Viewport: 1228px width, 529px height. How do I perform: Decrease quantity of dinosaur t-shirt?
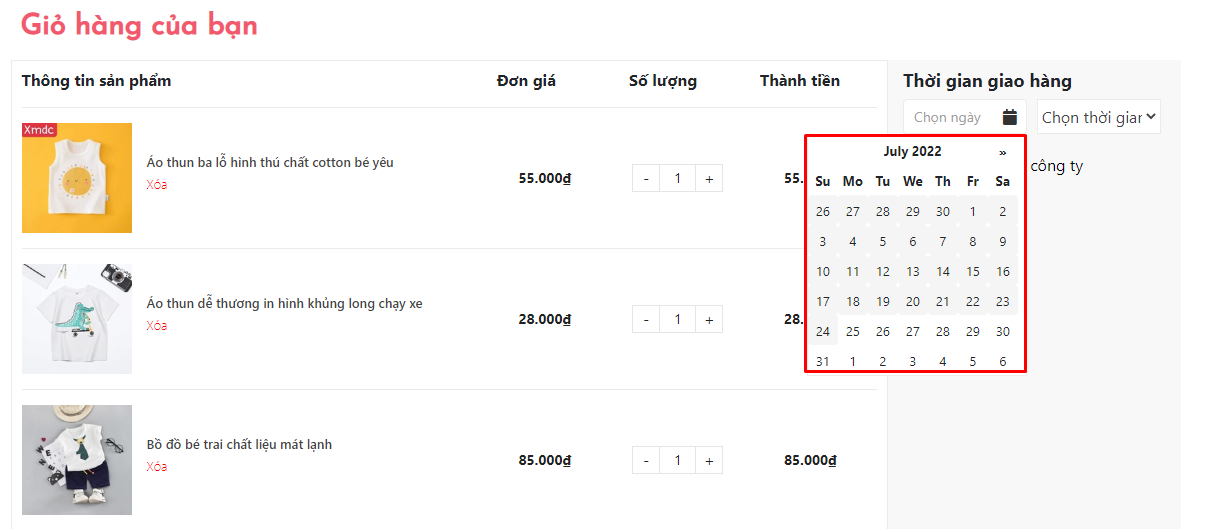tap(646, 320)
